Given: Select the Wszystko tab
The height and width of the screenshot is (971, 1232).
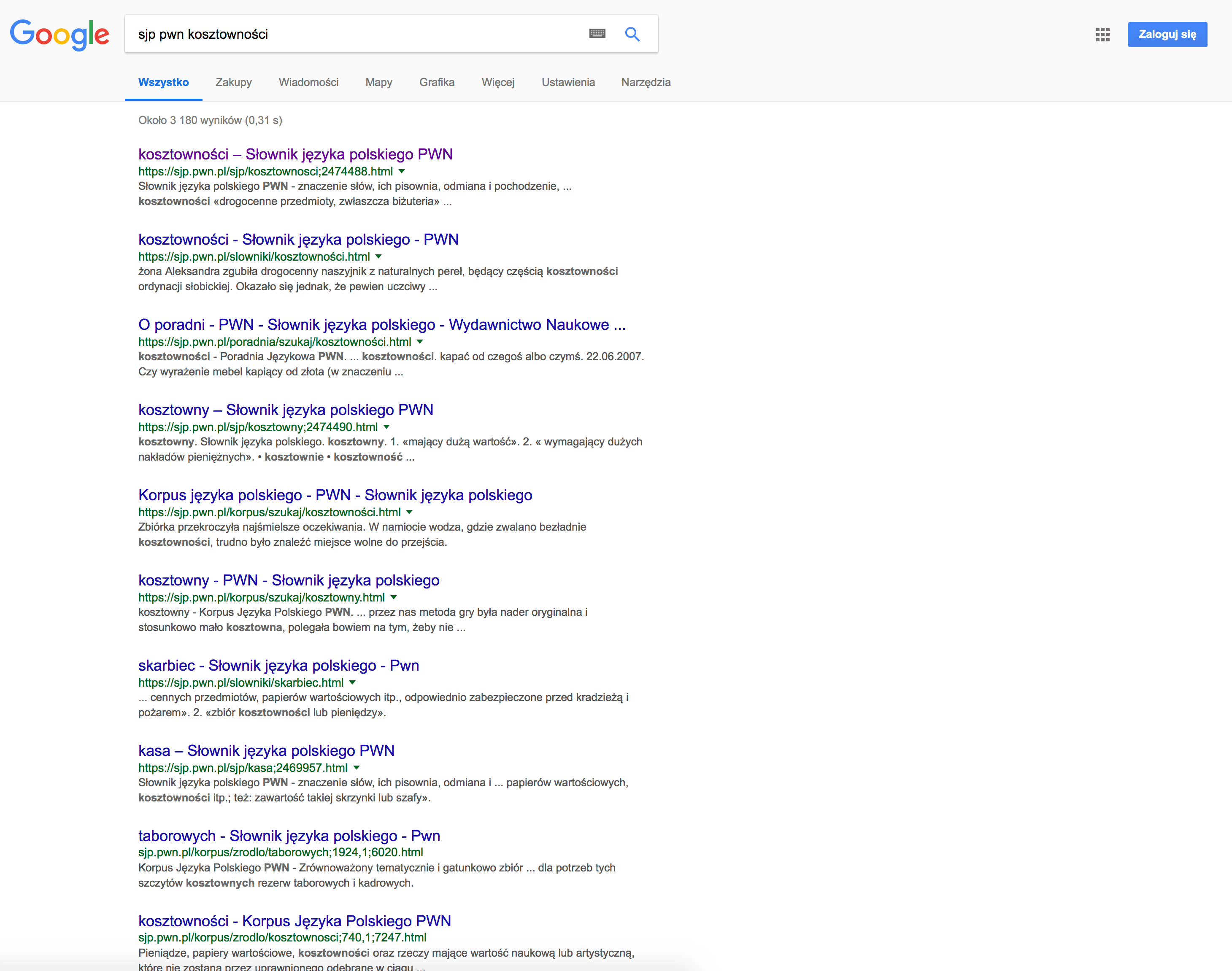Looking at the screenshot, I should tap(163, 82).
